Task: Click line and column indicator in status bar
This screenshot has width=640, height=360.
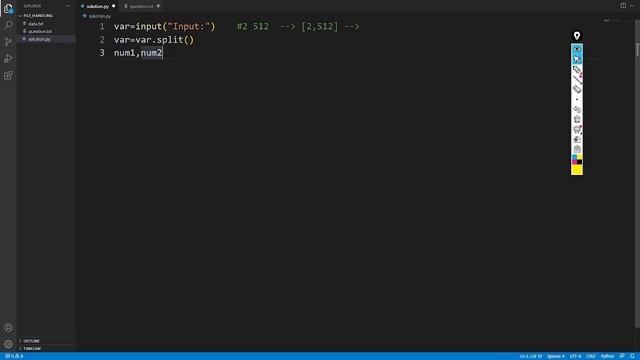Action: tap(531, 356)
